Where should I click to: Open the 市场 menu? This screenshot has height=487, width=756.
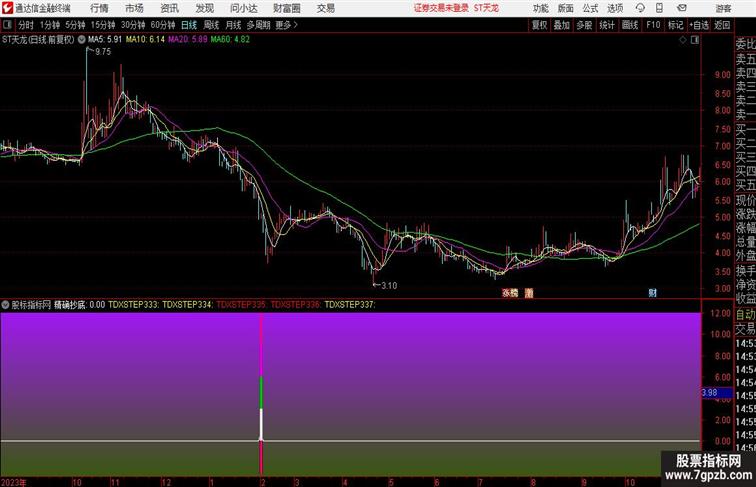click(x=134, y=8)
